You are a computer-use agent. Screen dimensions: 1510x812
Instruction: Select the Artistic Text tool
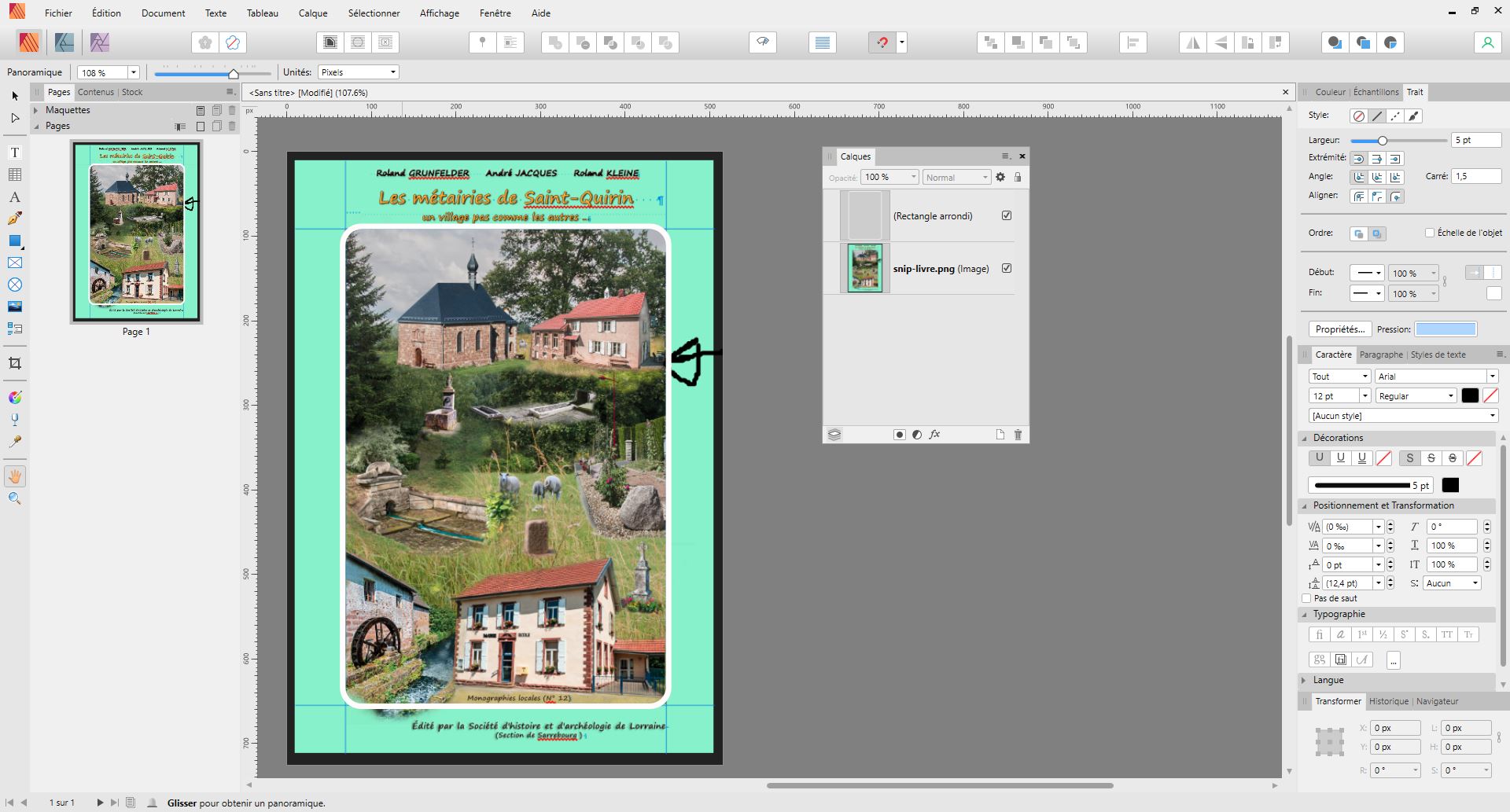[15, 197]
